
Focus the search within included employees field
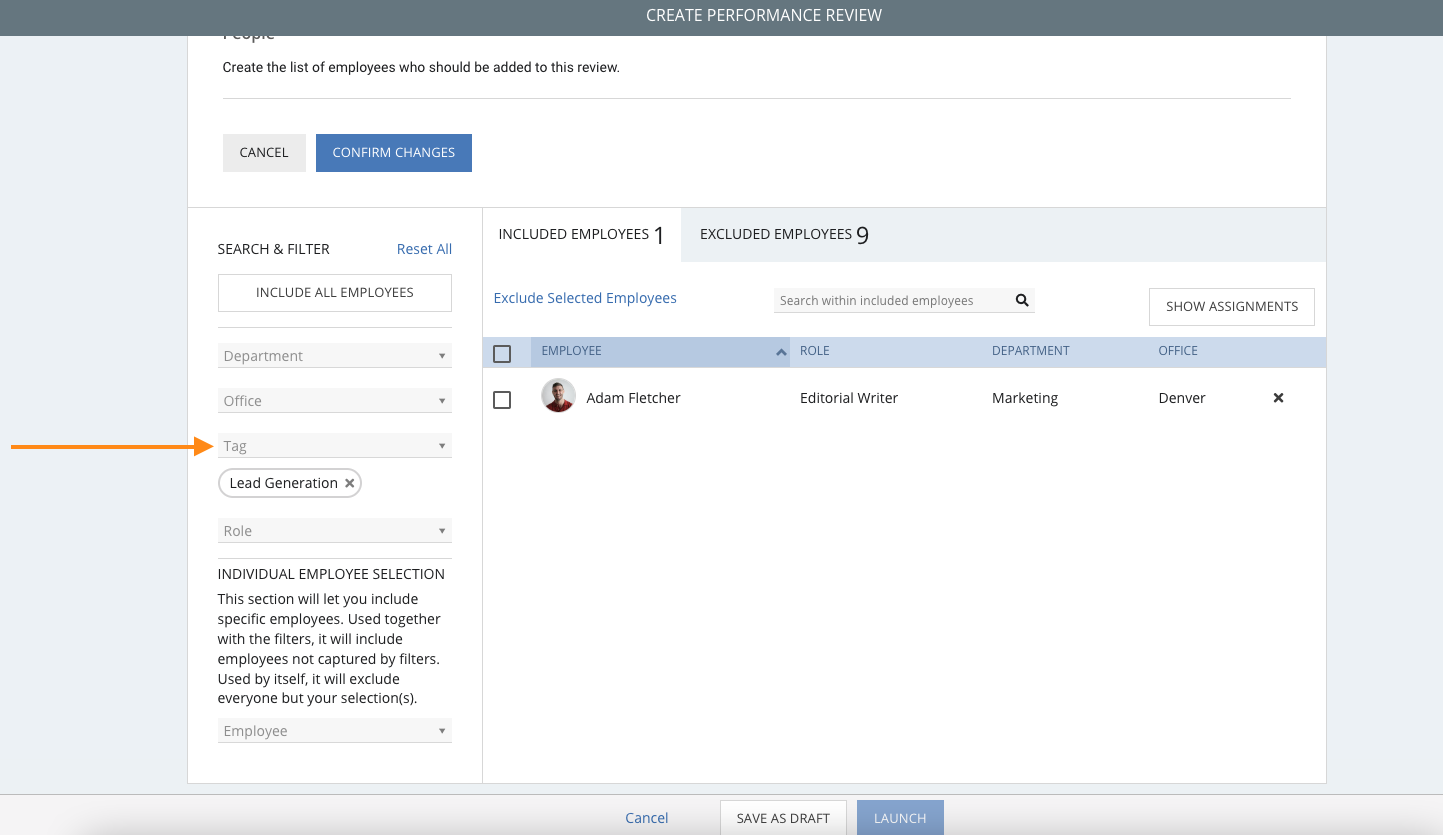pyautogui.click(x=890, y=300)
